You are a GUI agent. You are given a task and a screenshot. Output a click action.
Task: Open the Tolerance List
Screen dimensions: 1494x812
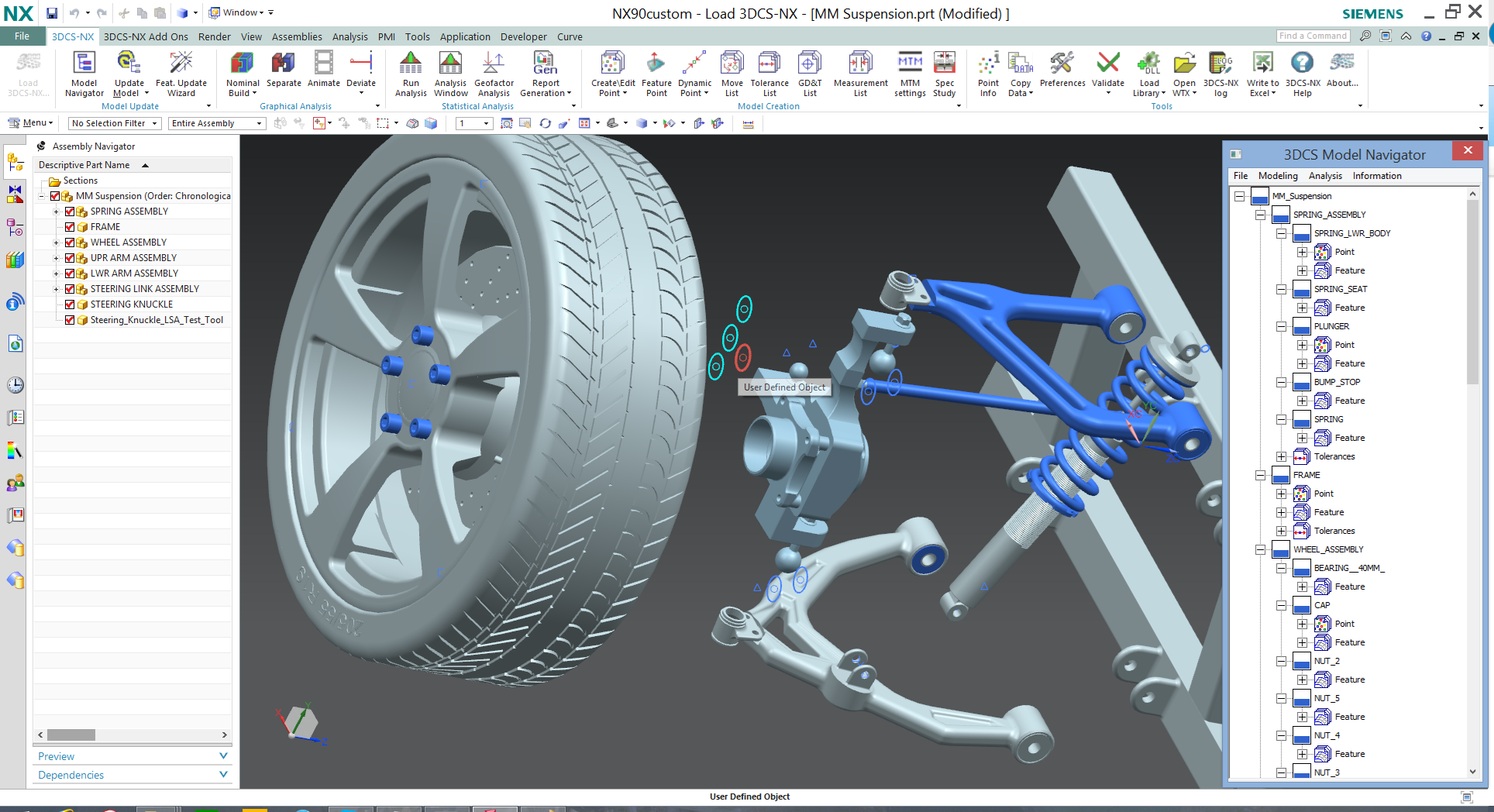(x=769, y=74)
